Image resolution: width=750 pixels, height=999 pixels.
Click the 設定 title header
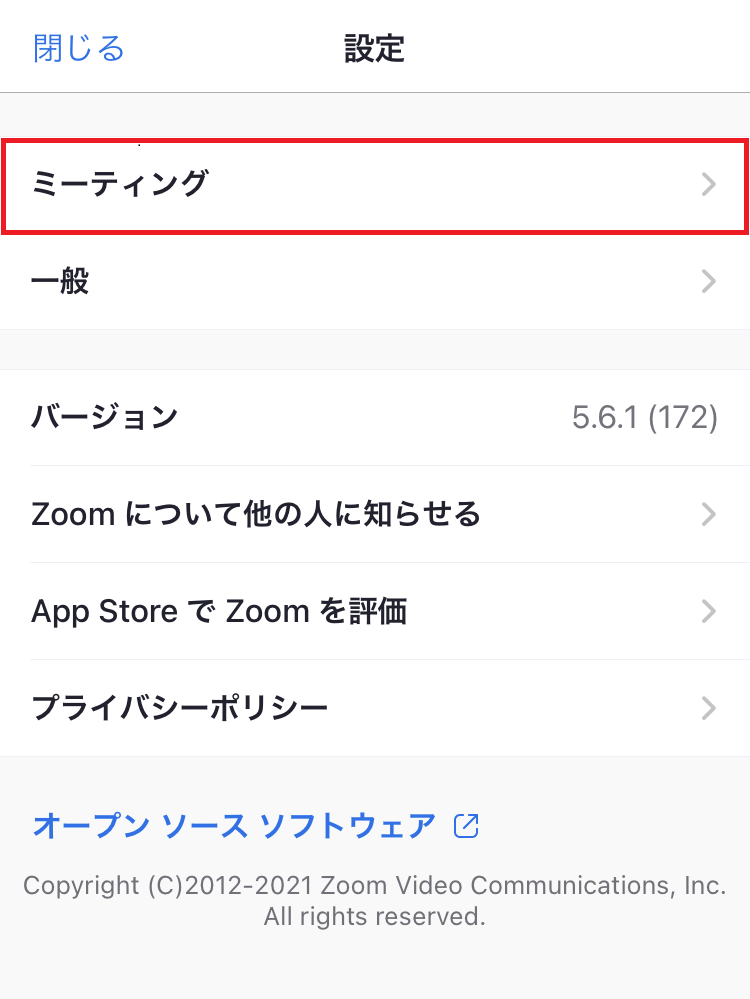[x=374, y=48]
